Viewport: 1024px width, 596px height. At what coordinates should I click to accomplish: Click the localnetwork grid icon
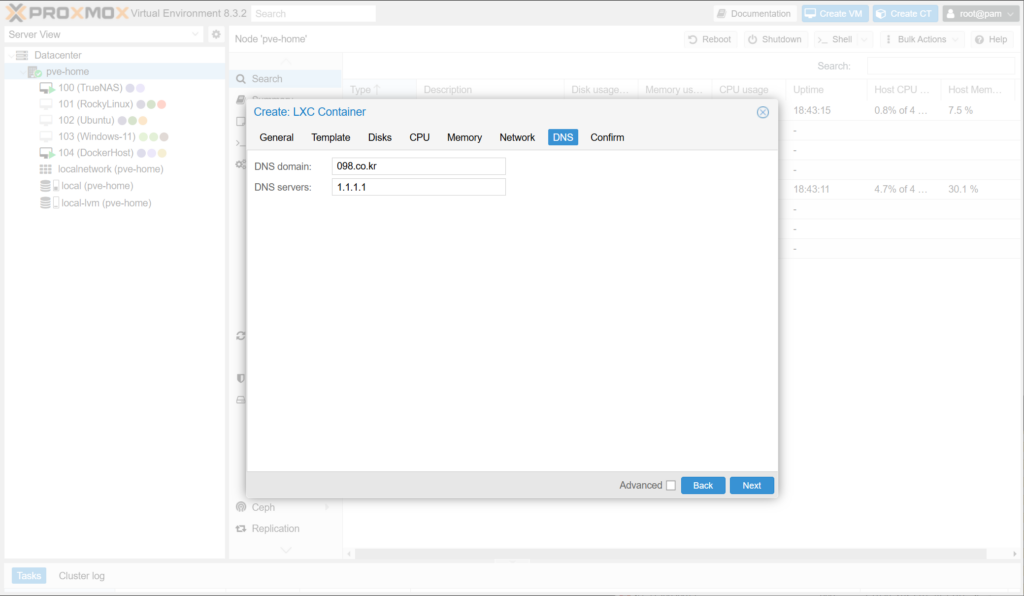[46, 170]
